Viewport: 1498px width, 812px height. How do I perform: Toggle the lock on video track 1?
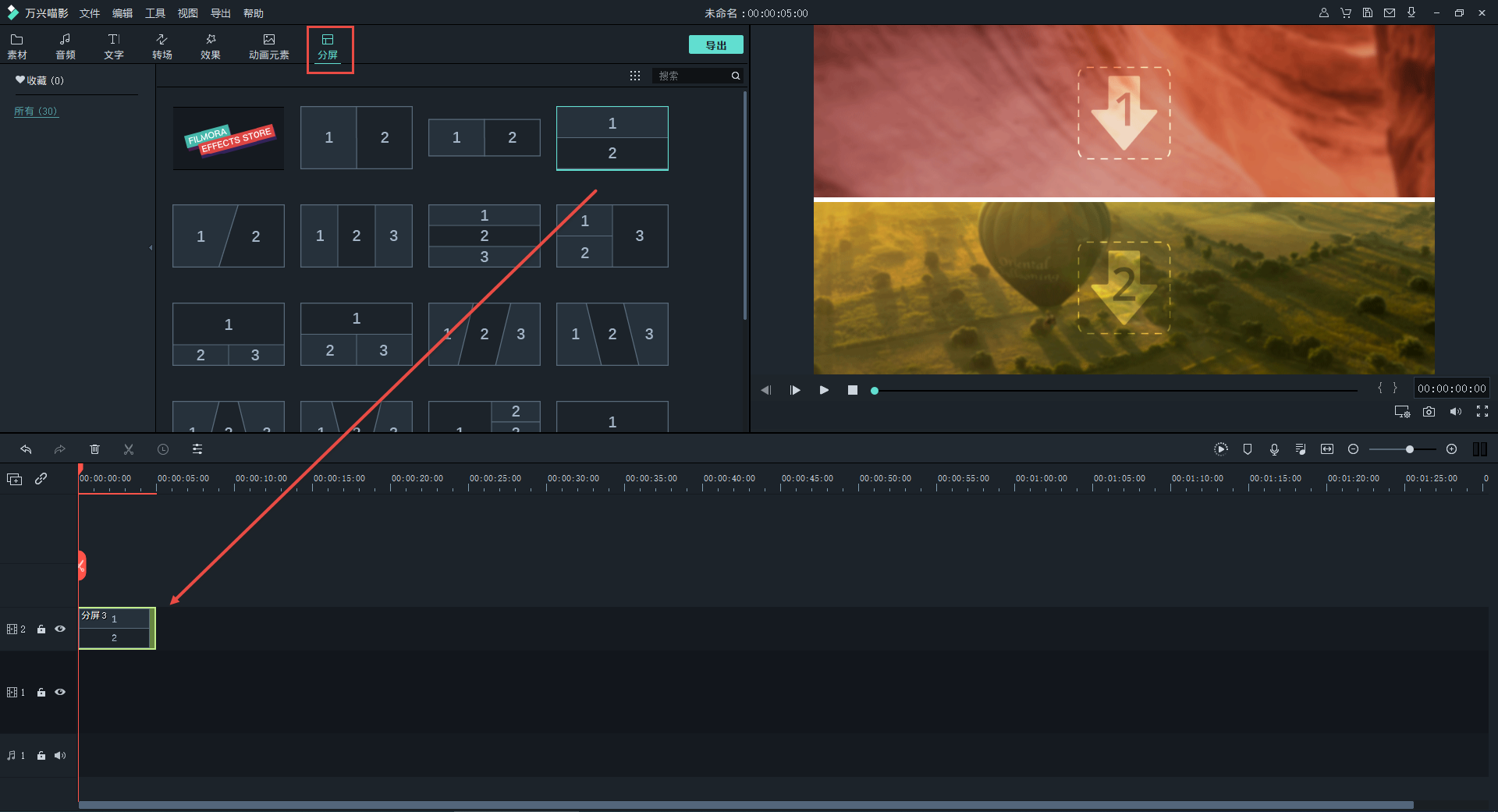41,692
